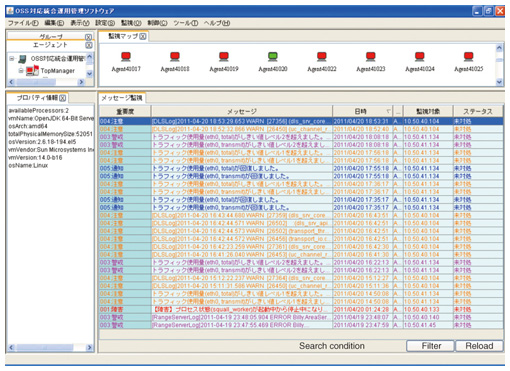
Task: Click agent tree horizontal scrollbar right arrow
Action: point(81,82)
